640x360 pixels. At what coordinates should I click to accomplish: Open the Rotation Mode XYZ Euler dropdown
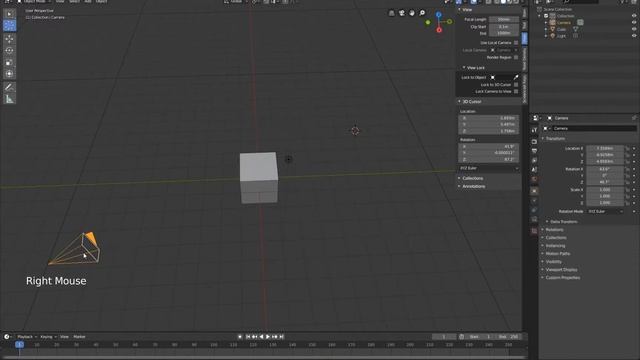[x=605, y=211]
